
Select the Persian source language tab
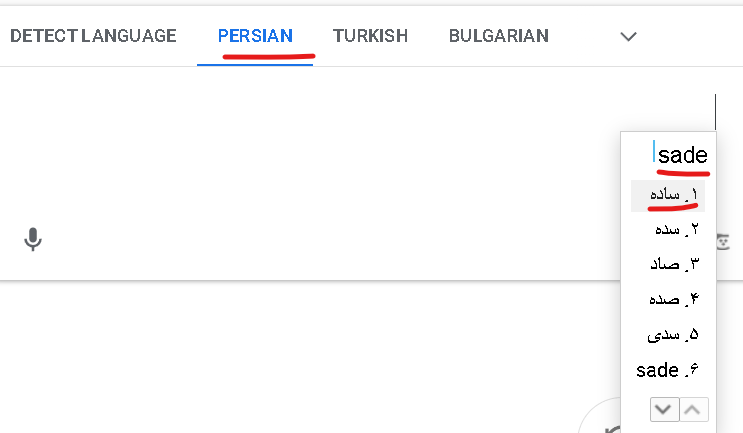tap(255, 36)
